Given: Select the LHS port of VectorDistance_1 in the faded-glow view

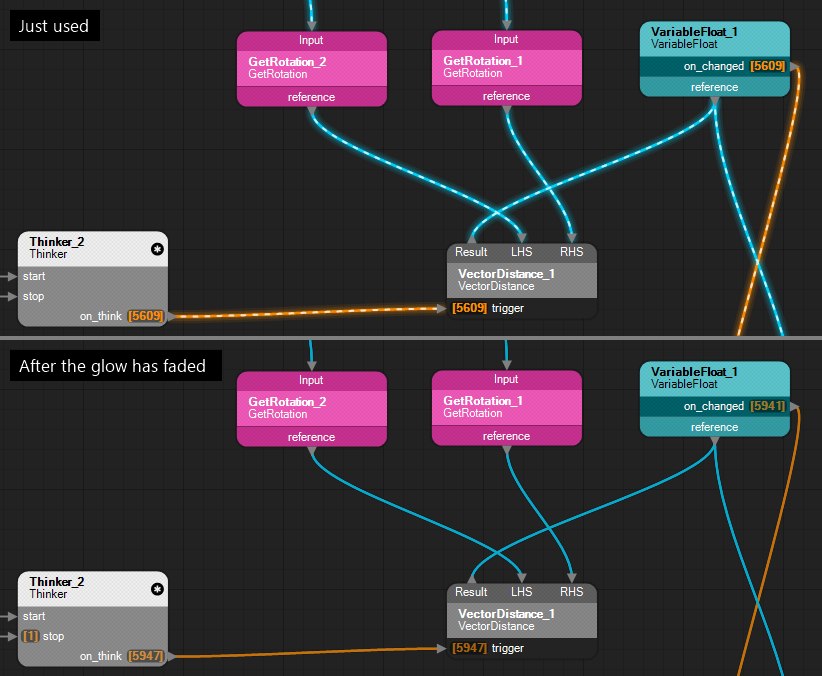Looking at the screenshot, I should click(x=522, y=592).
